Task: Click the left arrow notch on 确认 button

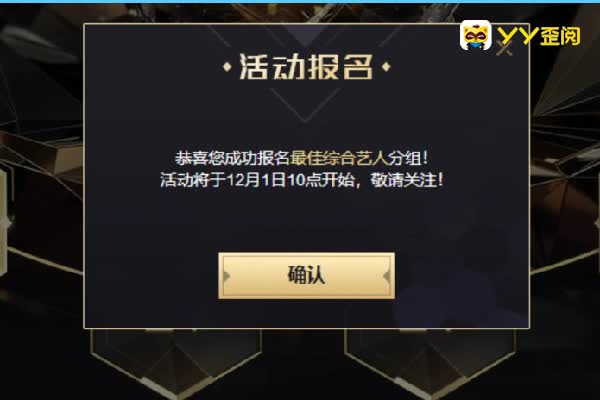Action: pos(226,276)
